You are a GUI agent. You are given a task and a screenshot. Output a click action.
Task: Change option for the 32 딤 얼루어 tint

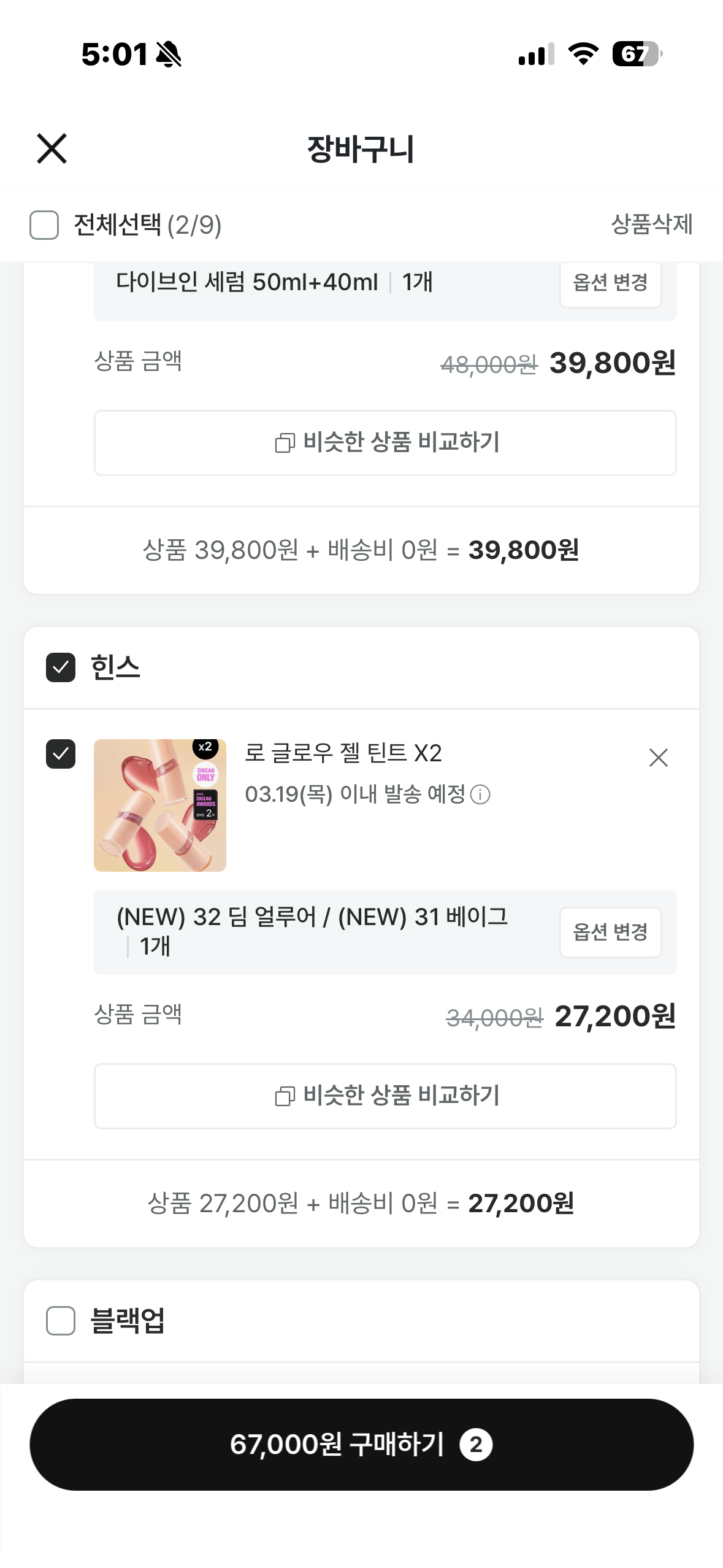(610, 932)
